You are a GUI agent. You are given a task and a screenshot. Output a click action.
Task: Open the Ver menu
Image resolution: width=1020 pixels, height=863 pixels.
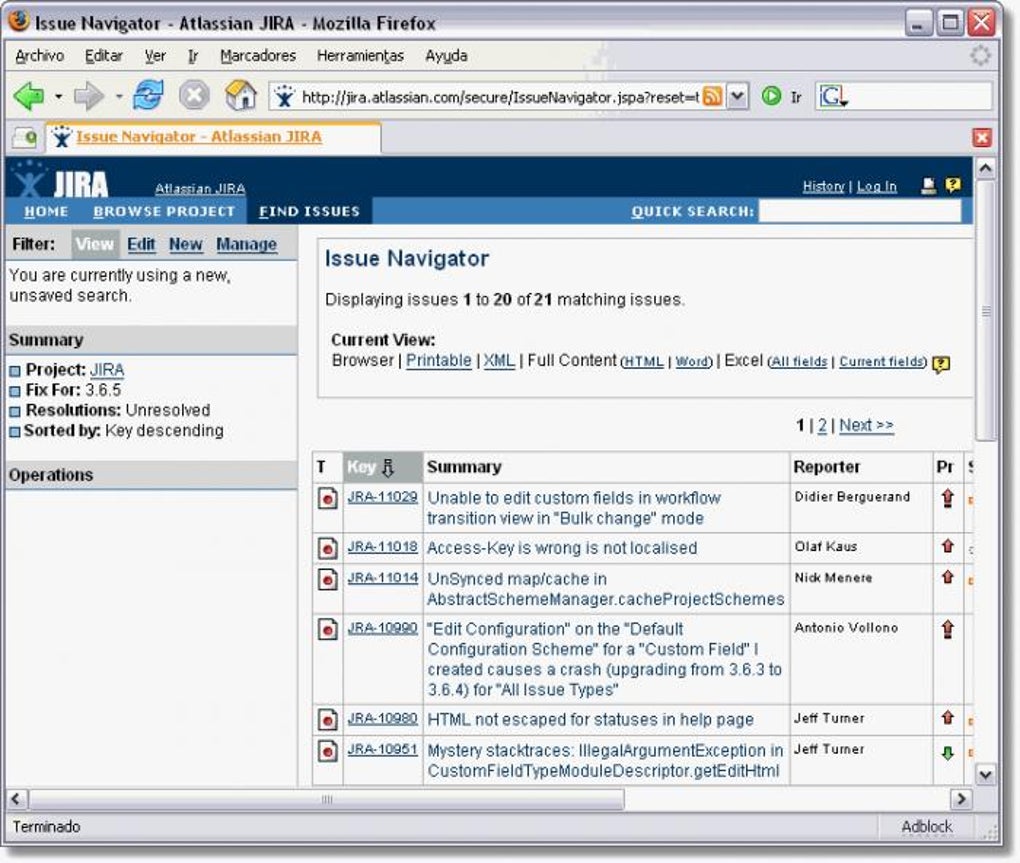155,56
